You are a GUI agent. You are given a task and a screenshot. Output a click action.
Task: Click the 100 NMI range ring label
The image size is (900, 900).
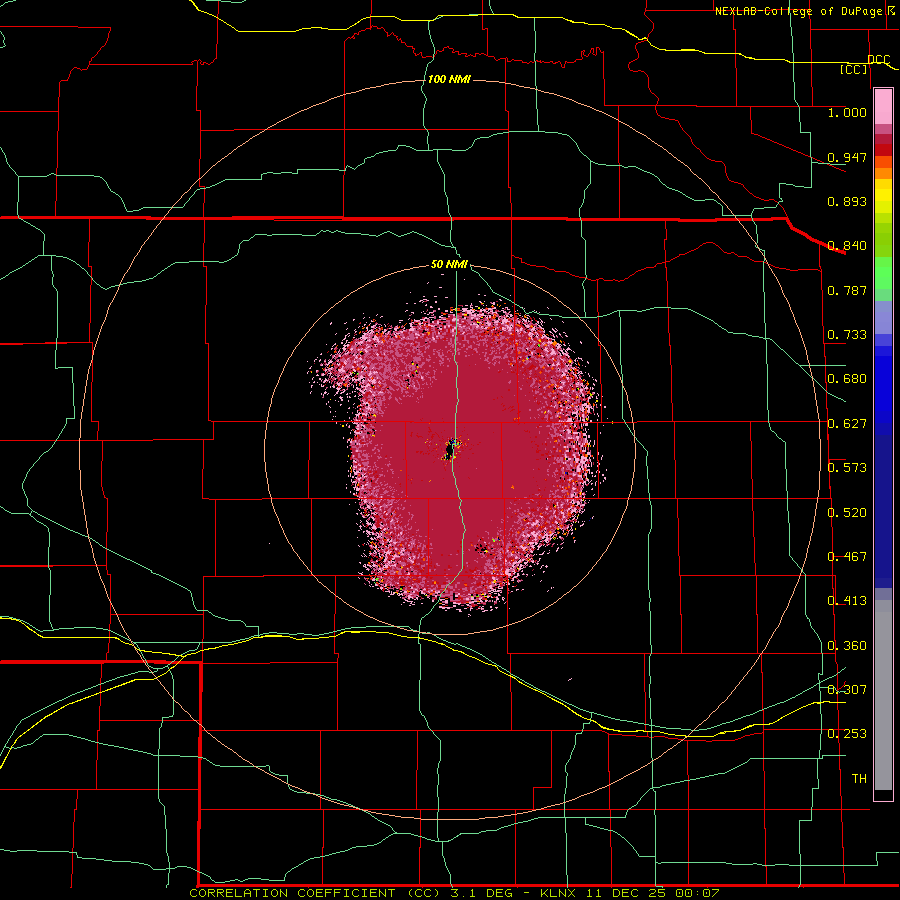click(x=449, y=79)
